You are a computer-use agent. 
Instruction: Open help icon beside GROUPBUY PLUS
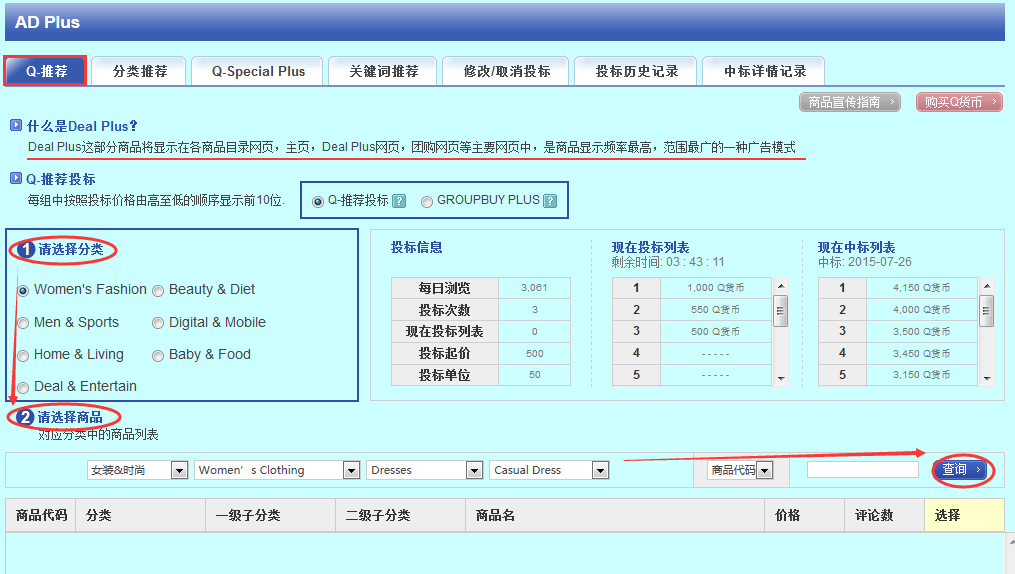(550, 201)
